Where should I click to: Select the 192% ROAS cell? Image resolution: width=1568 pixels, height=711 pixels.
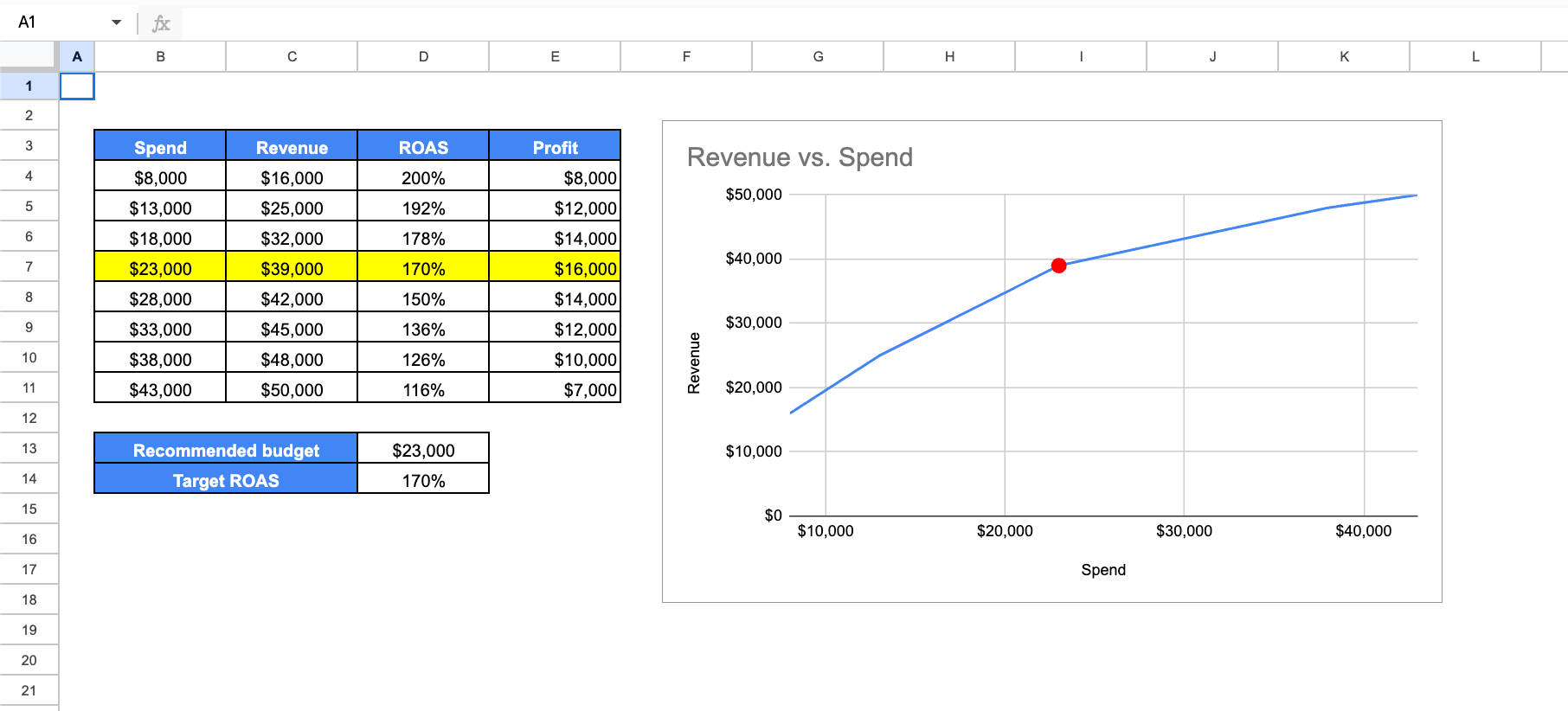click(x=423, y=207)
